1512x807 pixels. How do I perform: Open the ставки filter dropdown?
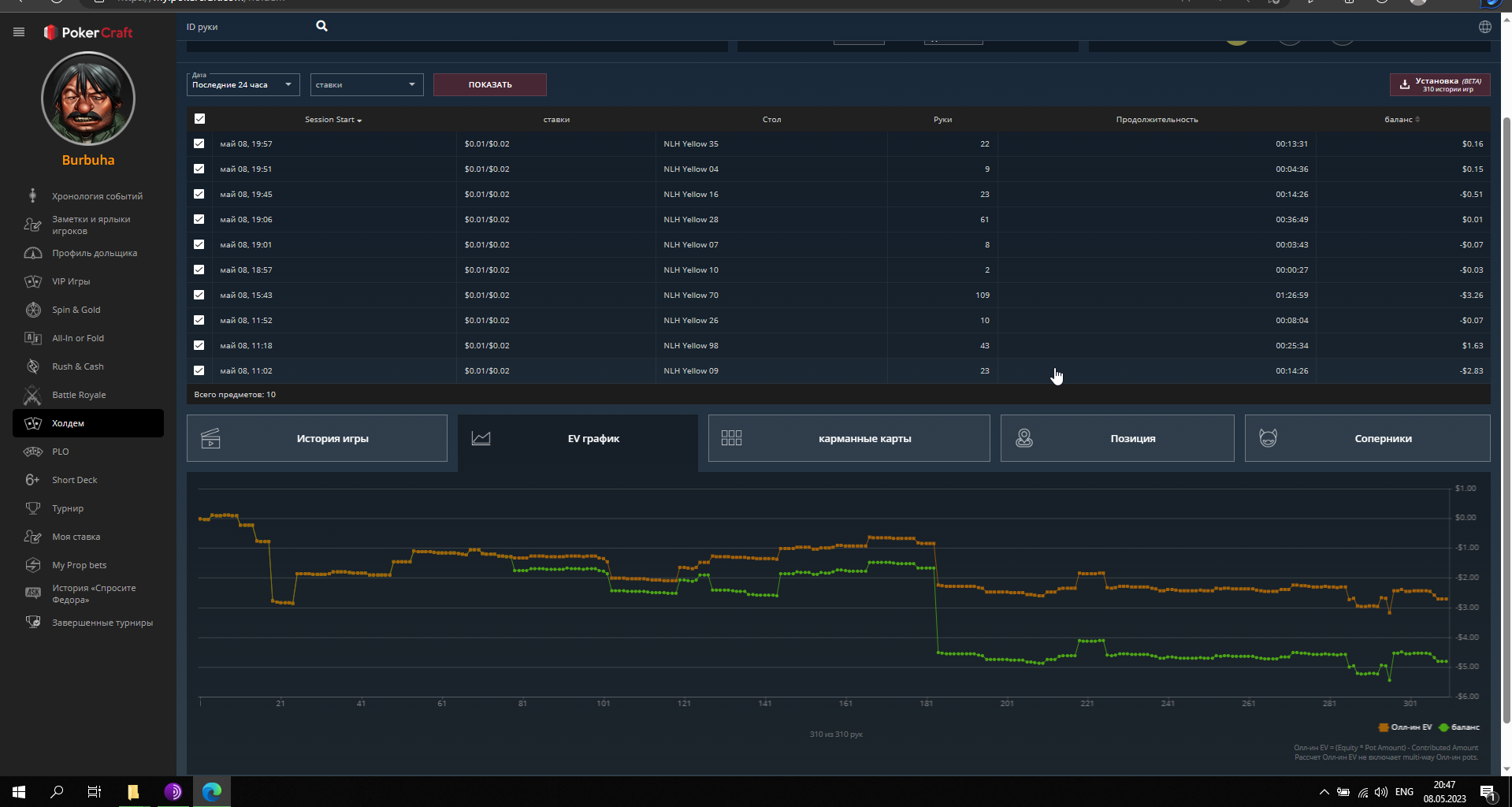tap(366, 84)
